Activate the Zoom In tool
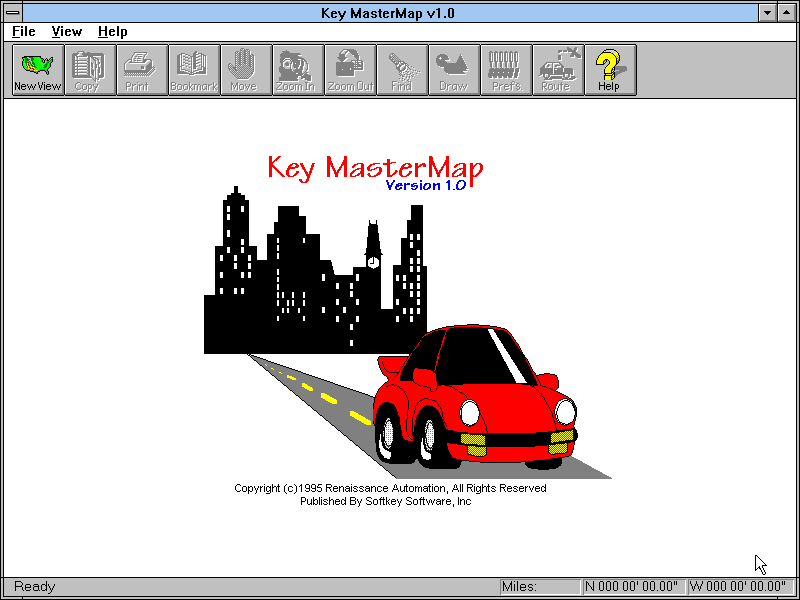Viewport: 800px width, 600px height. pyautogui.click(x=298, y=70)
